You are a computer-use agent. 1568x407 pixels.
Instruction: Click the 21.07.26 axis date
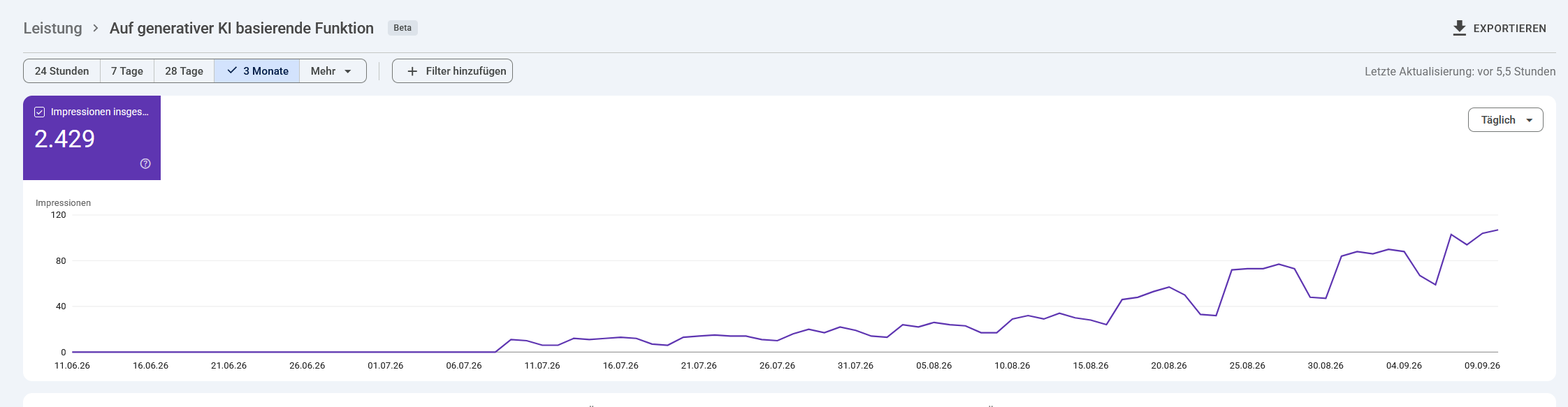point(699,366)
